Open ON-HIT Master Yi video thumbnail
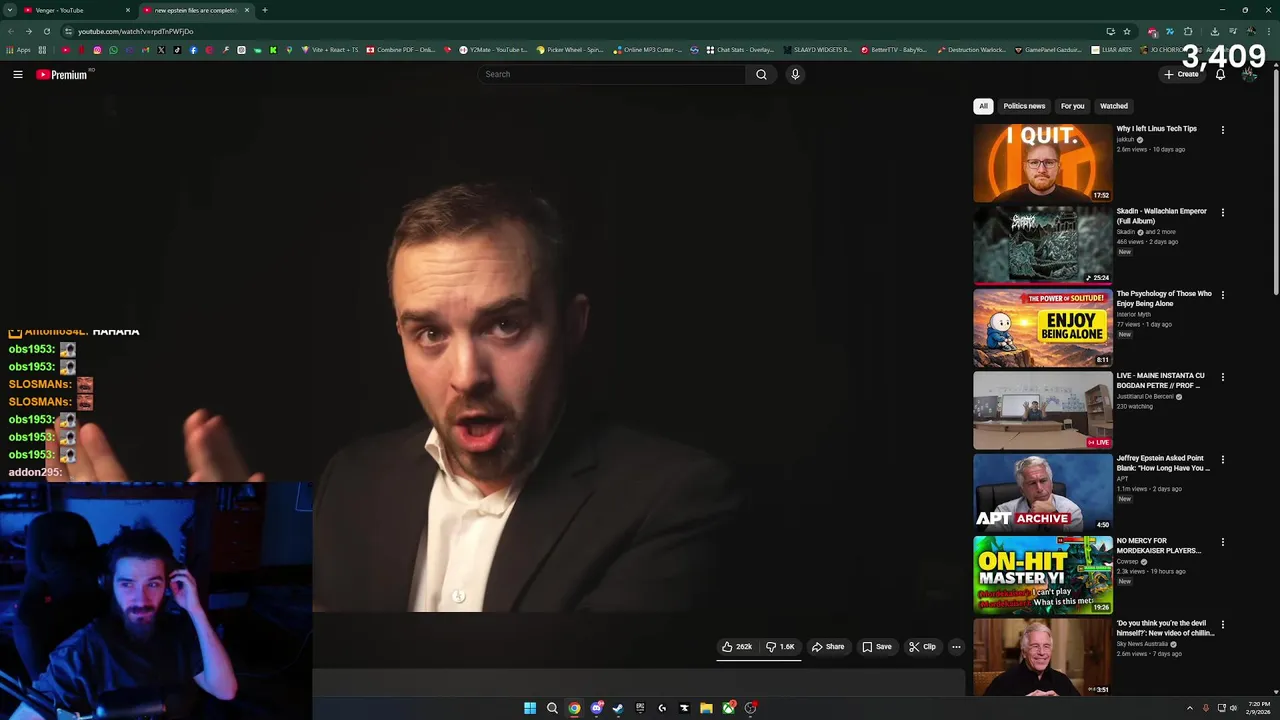The height and width of the screenshot is (720, 1280). click(x=1043, y=575)
